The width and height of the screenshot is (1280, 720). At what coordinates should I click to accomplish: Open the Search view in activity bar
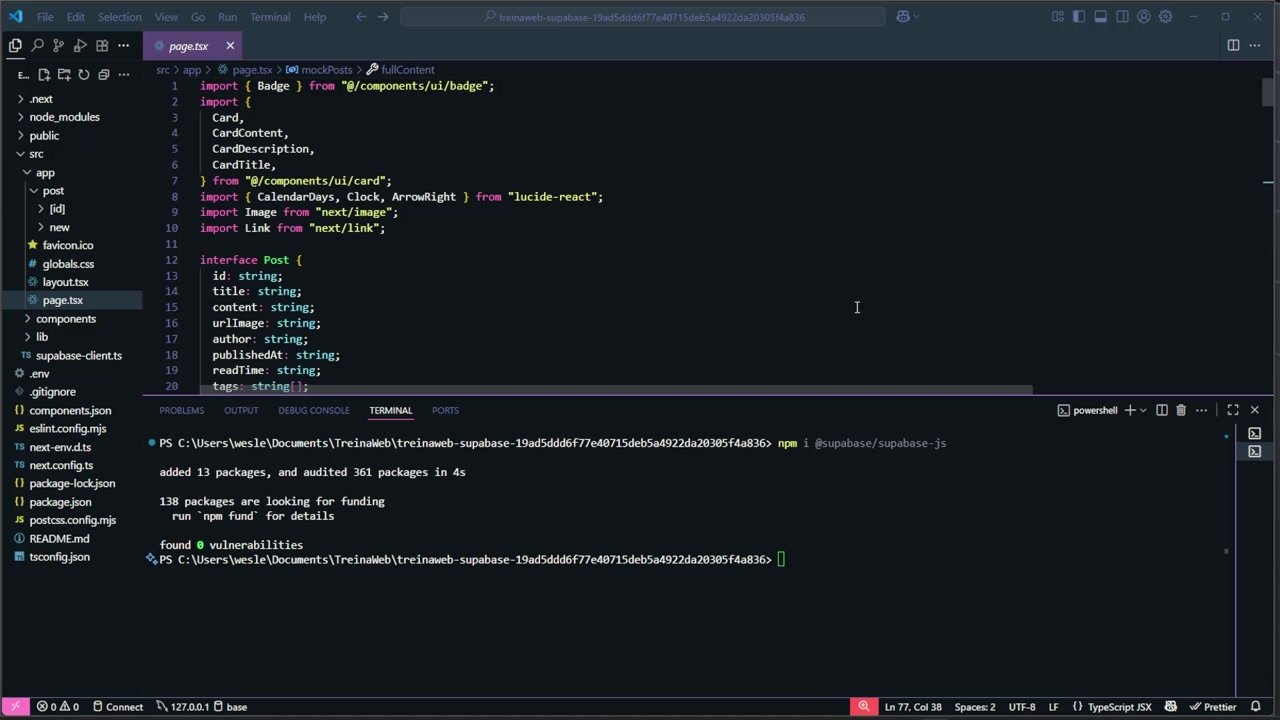[37, 46]
